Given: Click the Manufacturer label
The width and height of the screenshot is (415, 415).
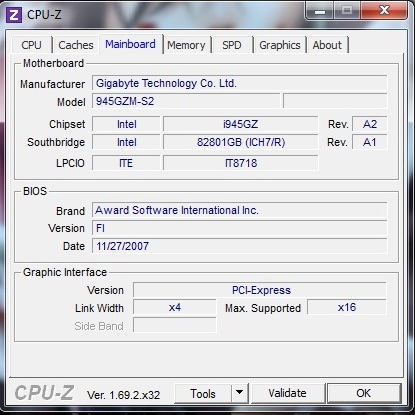Looking at the screenshot, I should 52,84.
